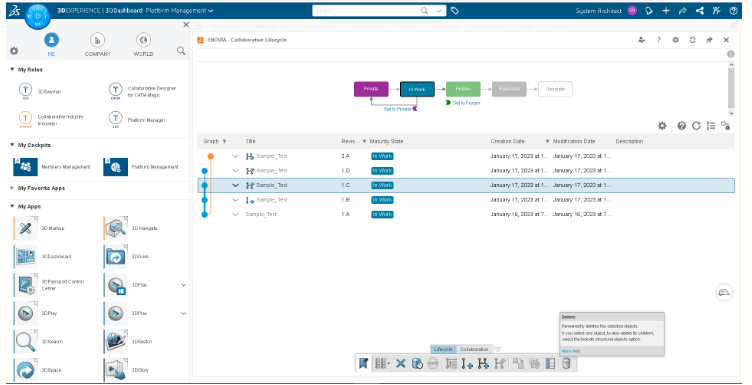Open Collaborative Lifecycle widget preferences gear
752x385 pixels.
click(x=675, y=40)
